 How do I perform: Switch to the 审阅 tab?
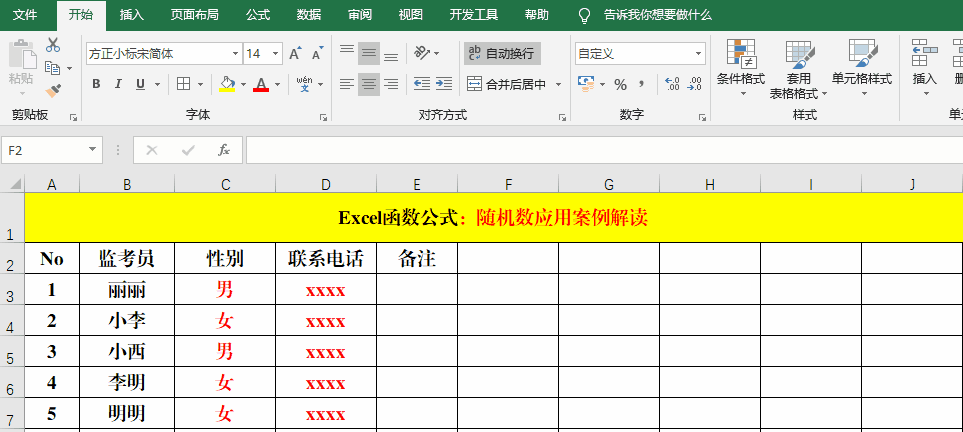[x=360, y=15]
